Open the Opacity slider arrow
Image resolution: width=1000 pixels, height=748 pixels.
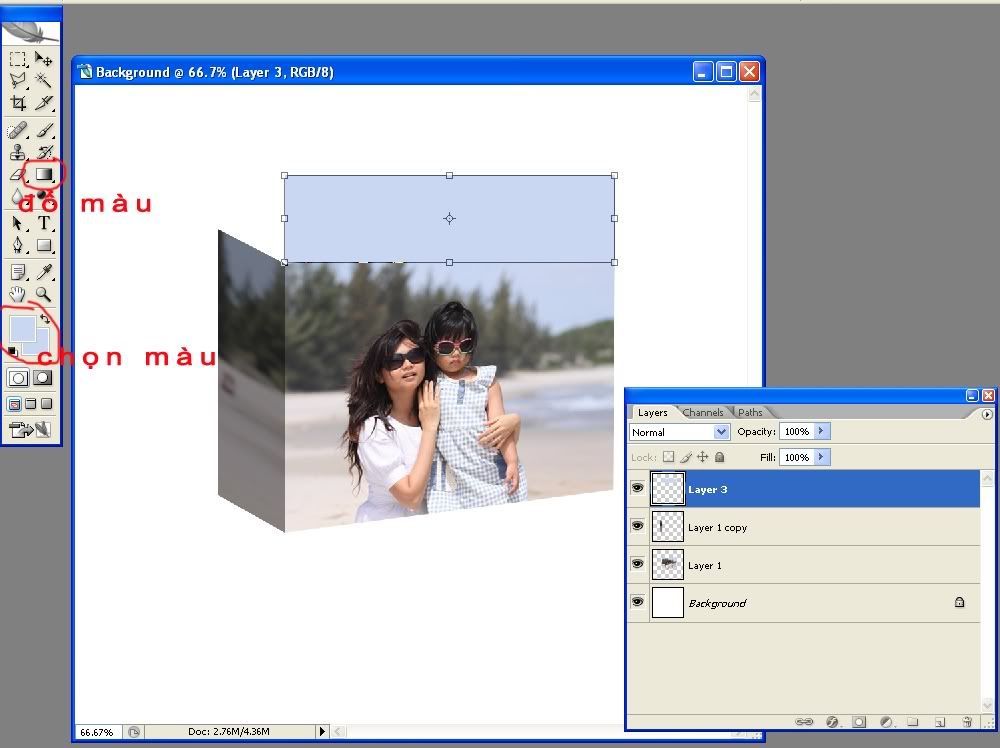pos(822,432)
